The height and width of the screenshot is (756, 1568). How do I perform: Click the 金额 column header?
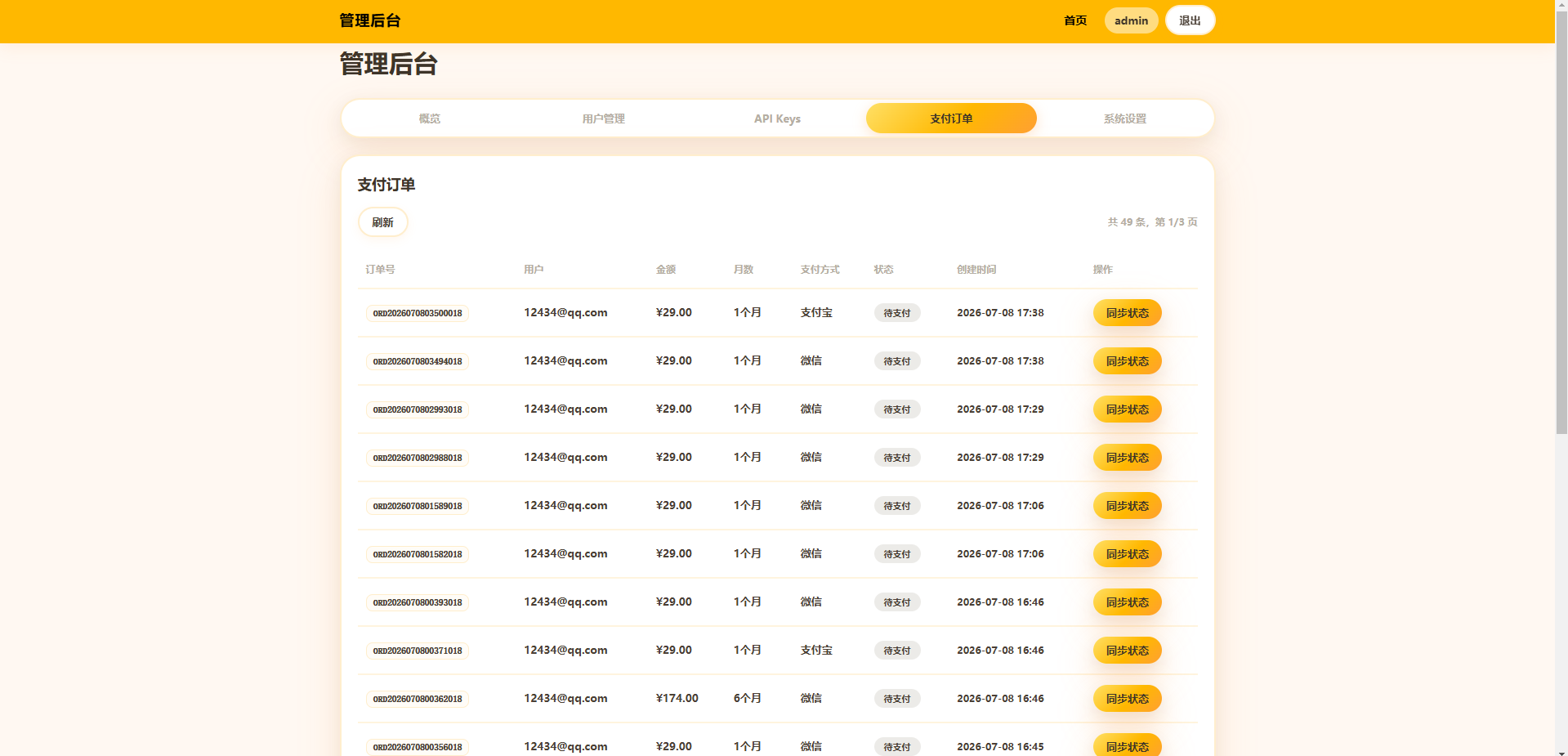coord(666,269)
